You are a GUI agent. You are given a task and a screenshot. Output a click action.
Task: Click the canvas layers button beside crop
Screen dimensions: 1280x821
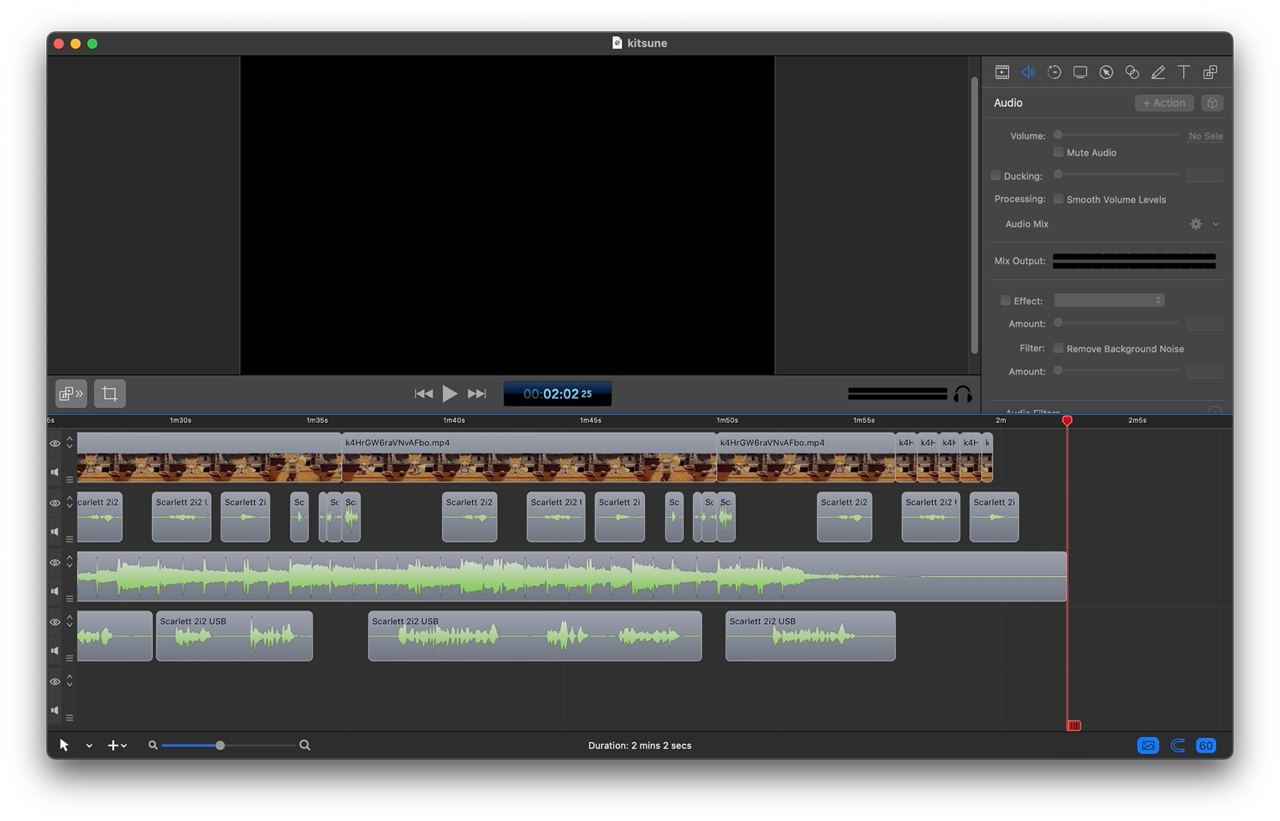coord(71,394)
